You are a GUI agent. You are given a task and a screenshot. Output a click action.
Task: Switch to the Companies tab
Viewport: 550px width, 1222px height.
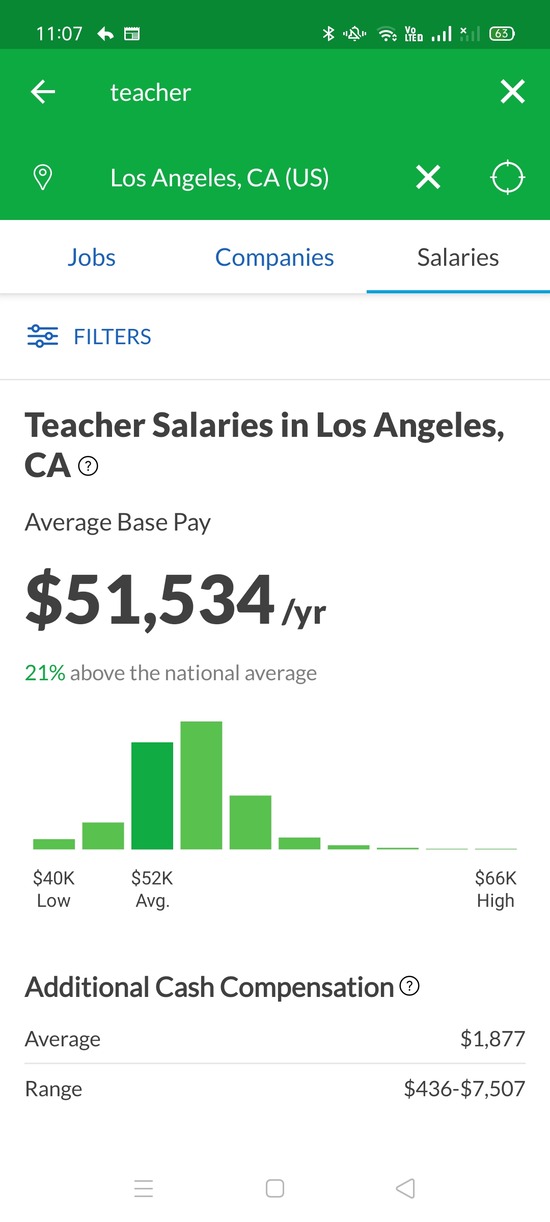[275, 257]
